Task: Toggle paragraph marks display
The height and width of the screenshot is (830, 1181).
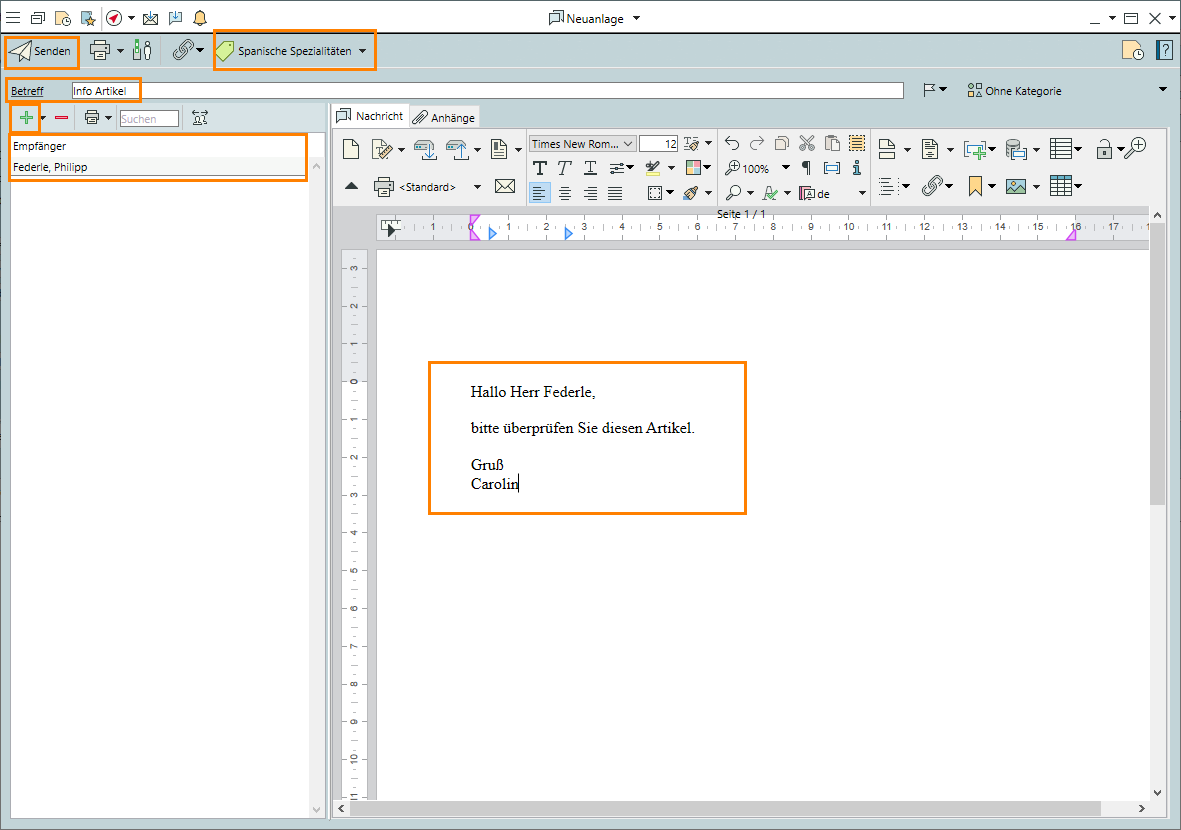Action: [x=807, y=168]
